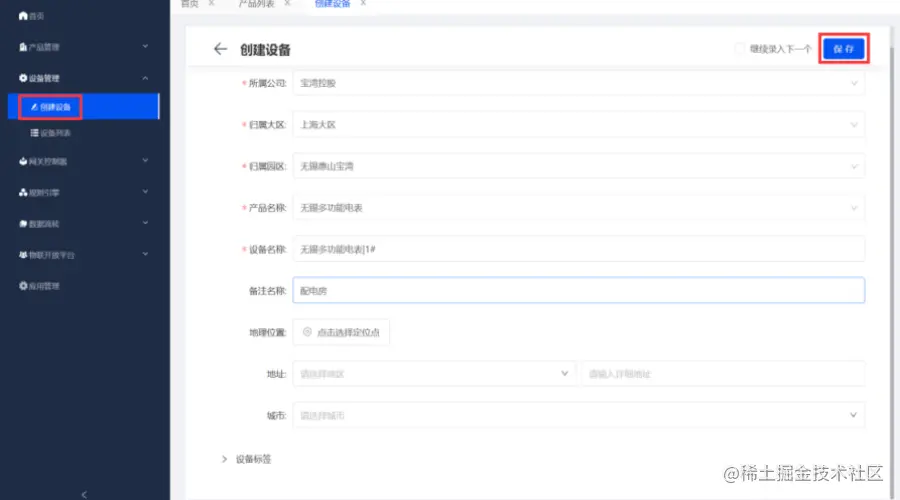The height and width of the screenshot is (500, 900).
Task: Collapse the sidebar with the bottom arrow
Action: pyautogui.click(x=84, y=494)
